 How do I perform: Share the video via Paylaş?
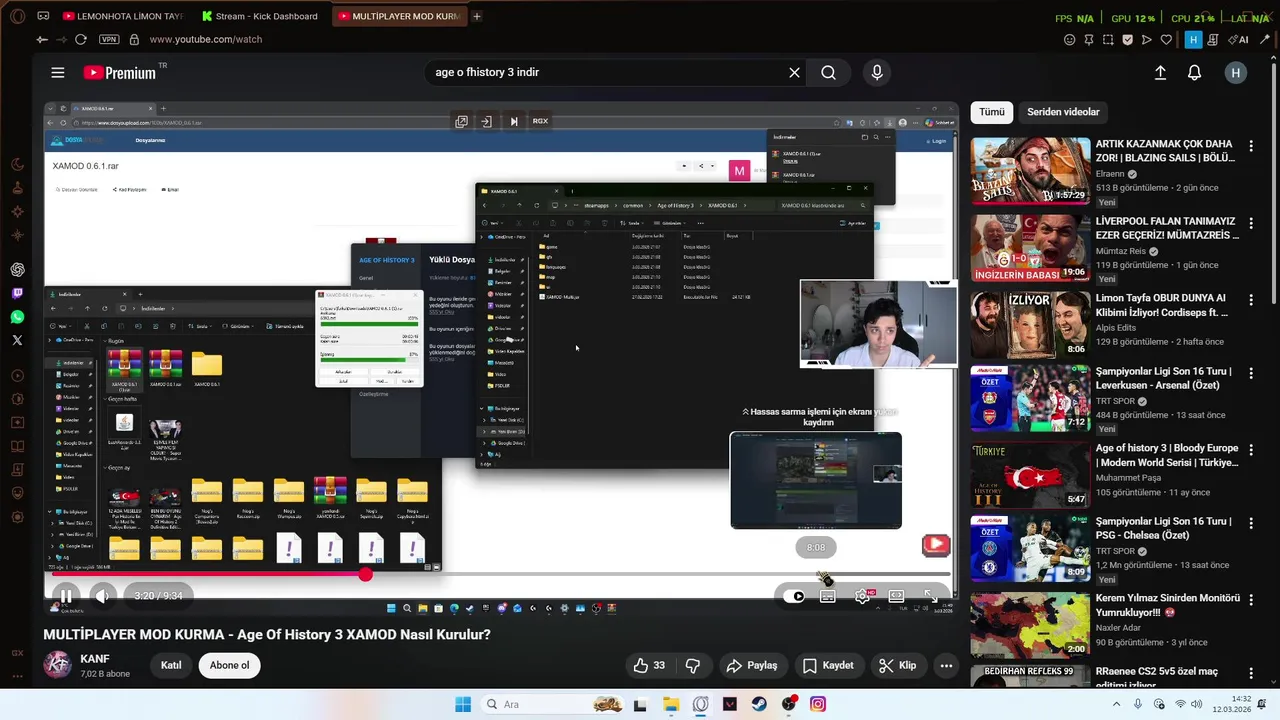(x=751, y=665)
